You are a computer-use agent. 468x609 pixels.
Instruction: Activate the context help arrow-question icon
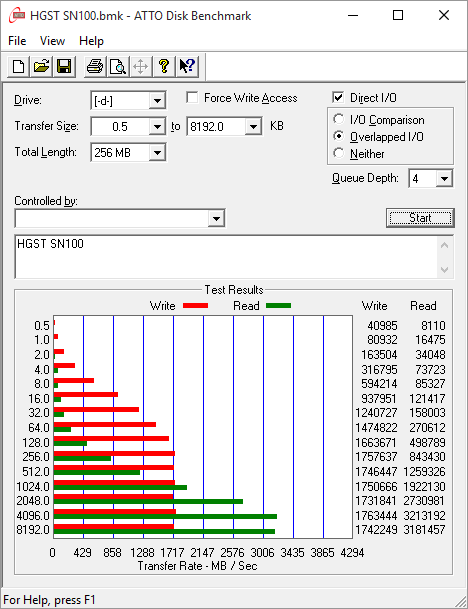tap(187, 66)
